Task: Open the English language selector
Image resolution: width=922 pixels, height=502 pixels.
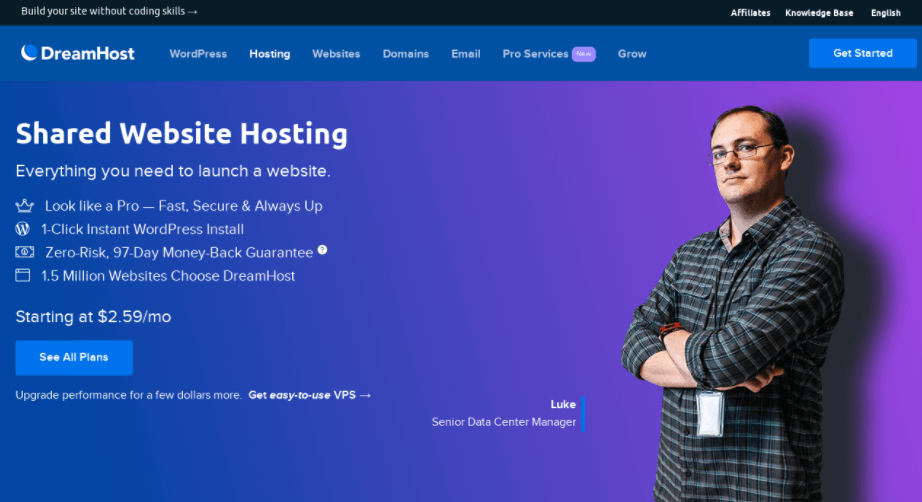Action: click(x=886, y=12)
